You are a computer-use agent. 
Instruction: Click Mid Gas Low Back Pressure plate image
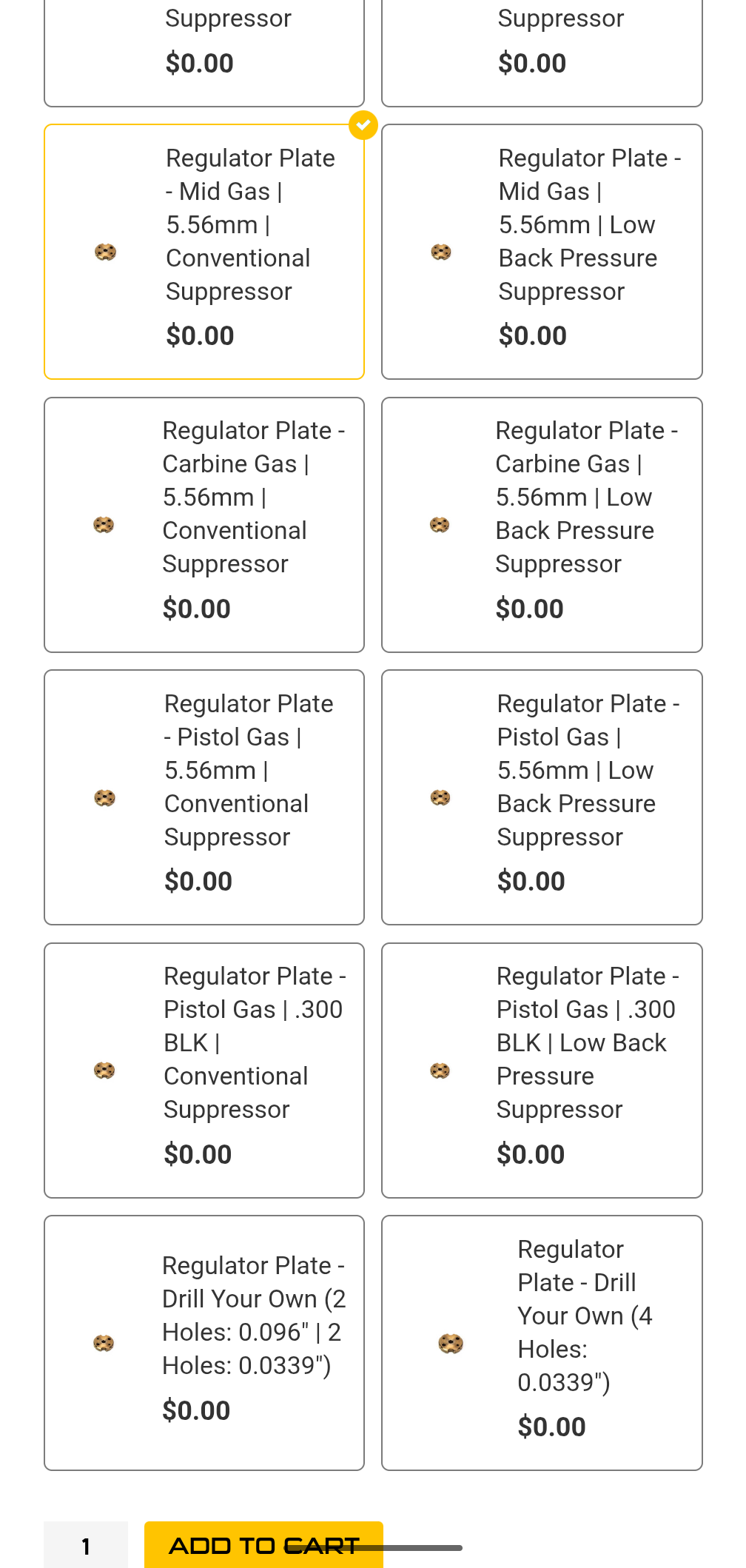click(x=441, y=252)
